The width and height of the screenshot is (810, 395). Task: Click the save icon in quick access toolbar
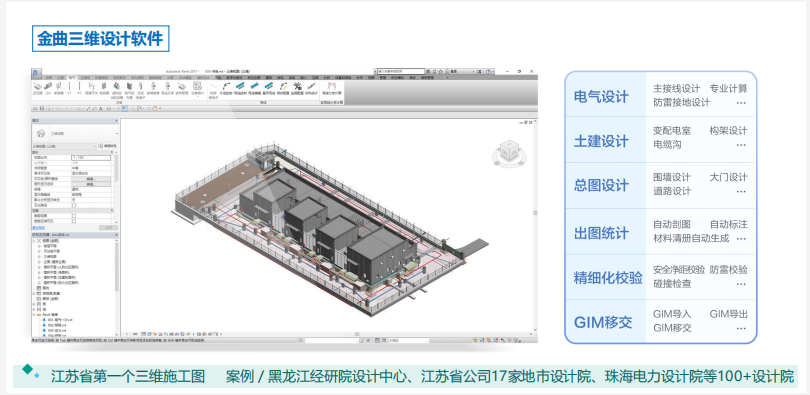click(x=42, y=108)
